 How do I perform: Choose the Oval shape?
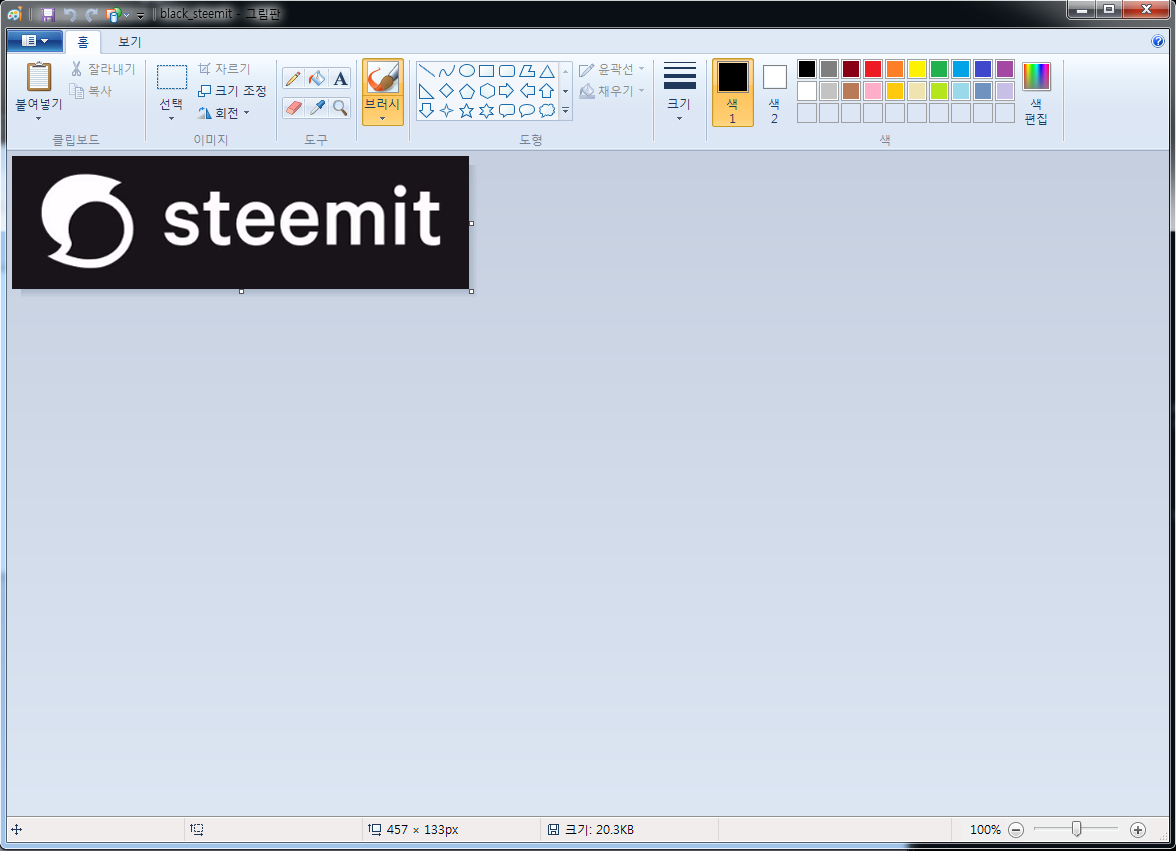466,71
